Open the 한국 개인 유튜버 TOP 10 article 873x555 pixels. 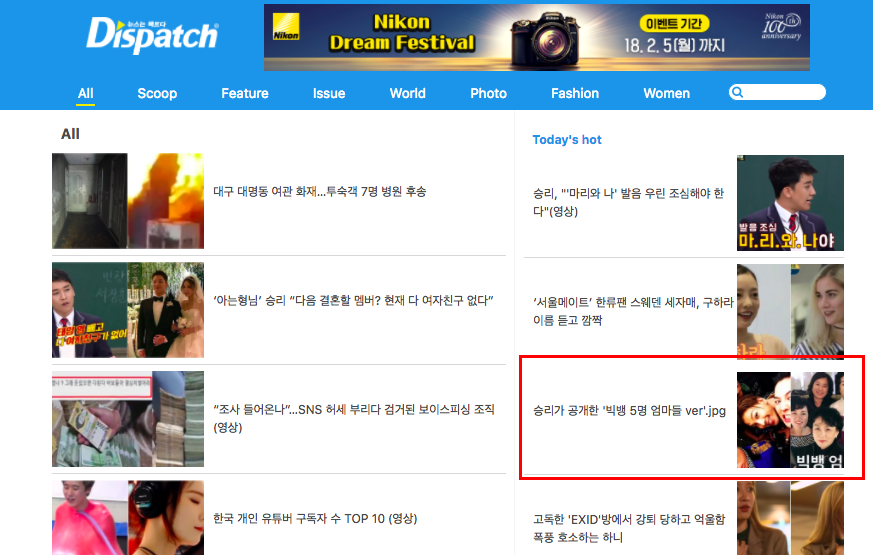click(315, 519)
